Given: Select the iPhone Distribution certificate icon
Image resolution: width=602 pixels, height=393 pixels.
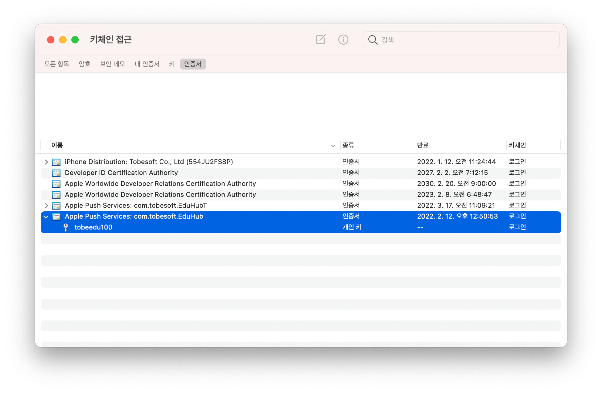Looking at the screenshot, I should pyautogui.click(x=56, y=162).
